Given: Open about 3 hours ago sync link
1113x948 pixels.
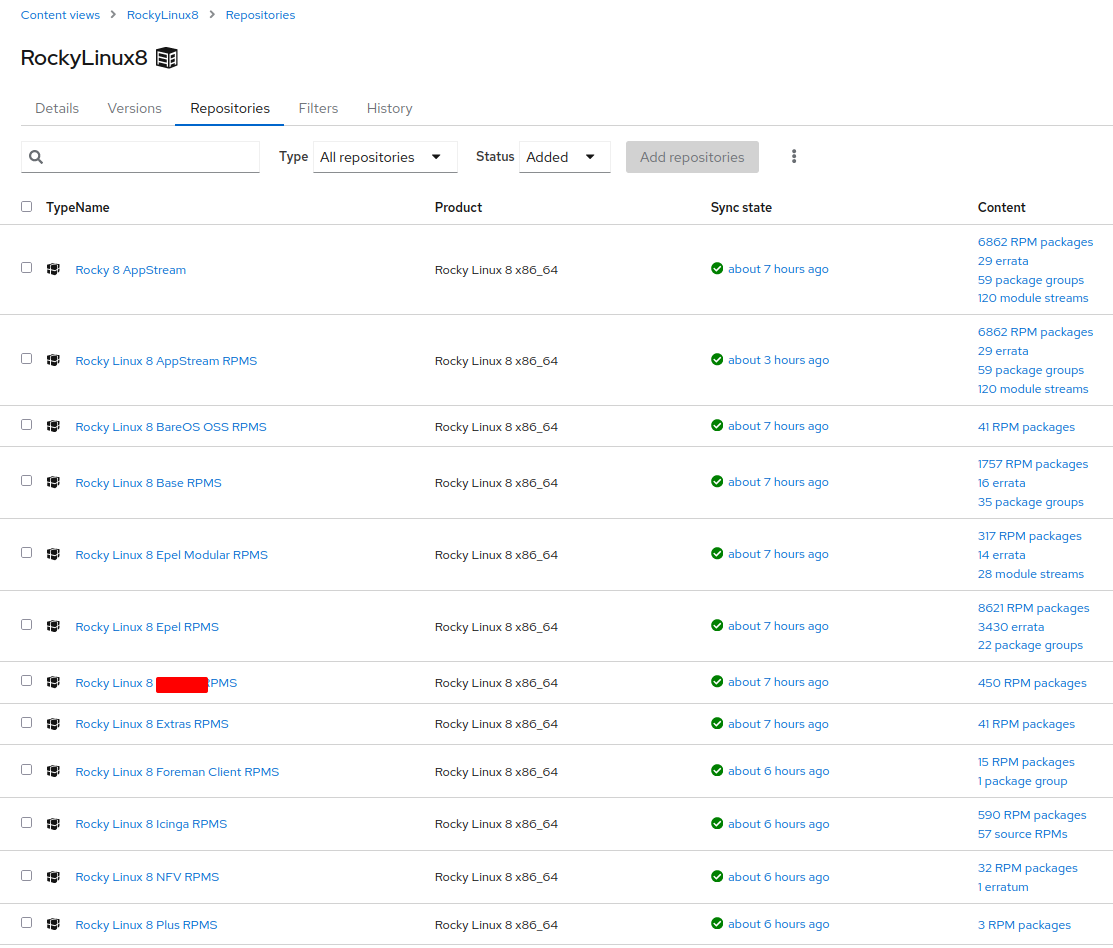Looking at the screenshot, I should point(778,360).
